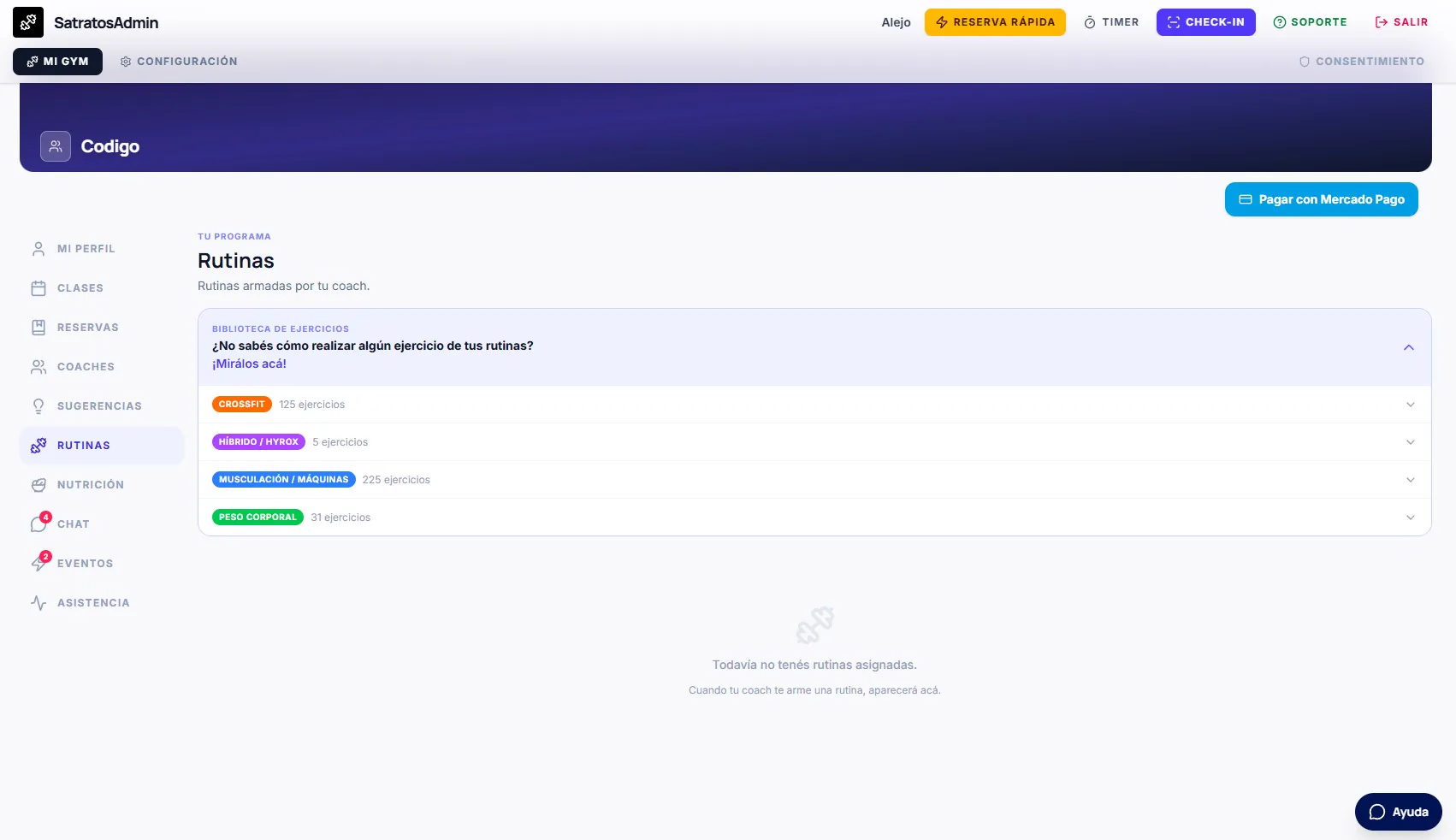Open the Asistencia activity icon
Viewport: 1456px width, 840px height.
(x=38, y=603)
